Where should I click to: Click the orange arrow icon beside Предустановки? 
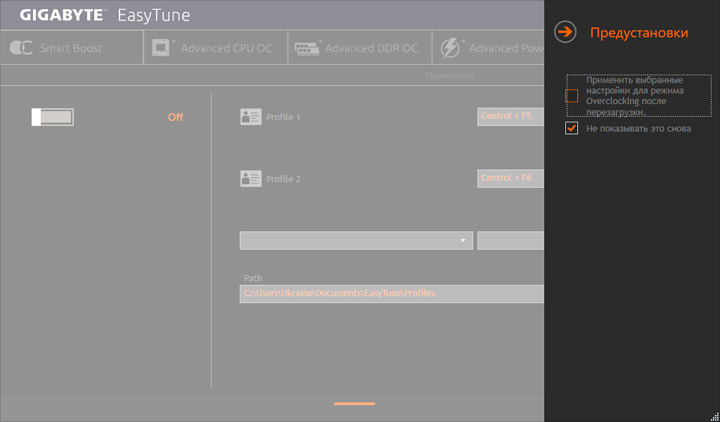(x=565, y=32)
